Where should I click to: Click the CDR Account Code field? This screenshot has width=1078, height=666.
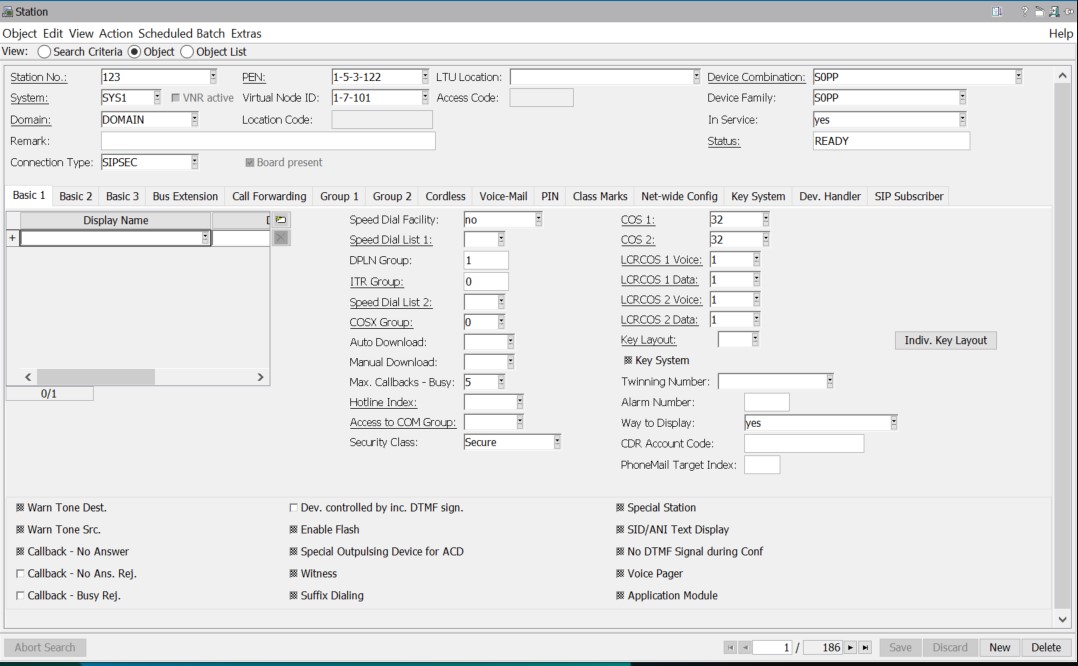click(804, 444)
